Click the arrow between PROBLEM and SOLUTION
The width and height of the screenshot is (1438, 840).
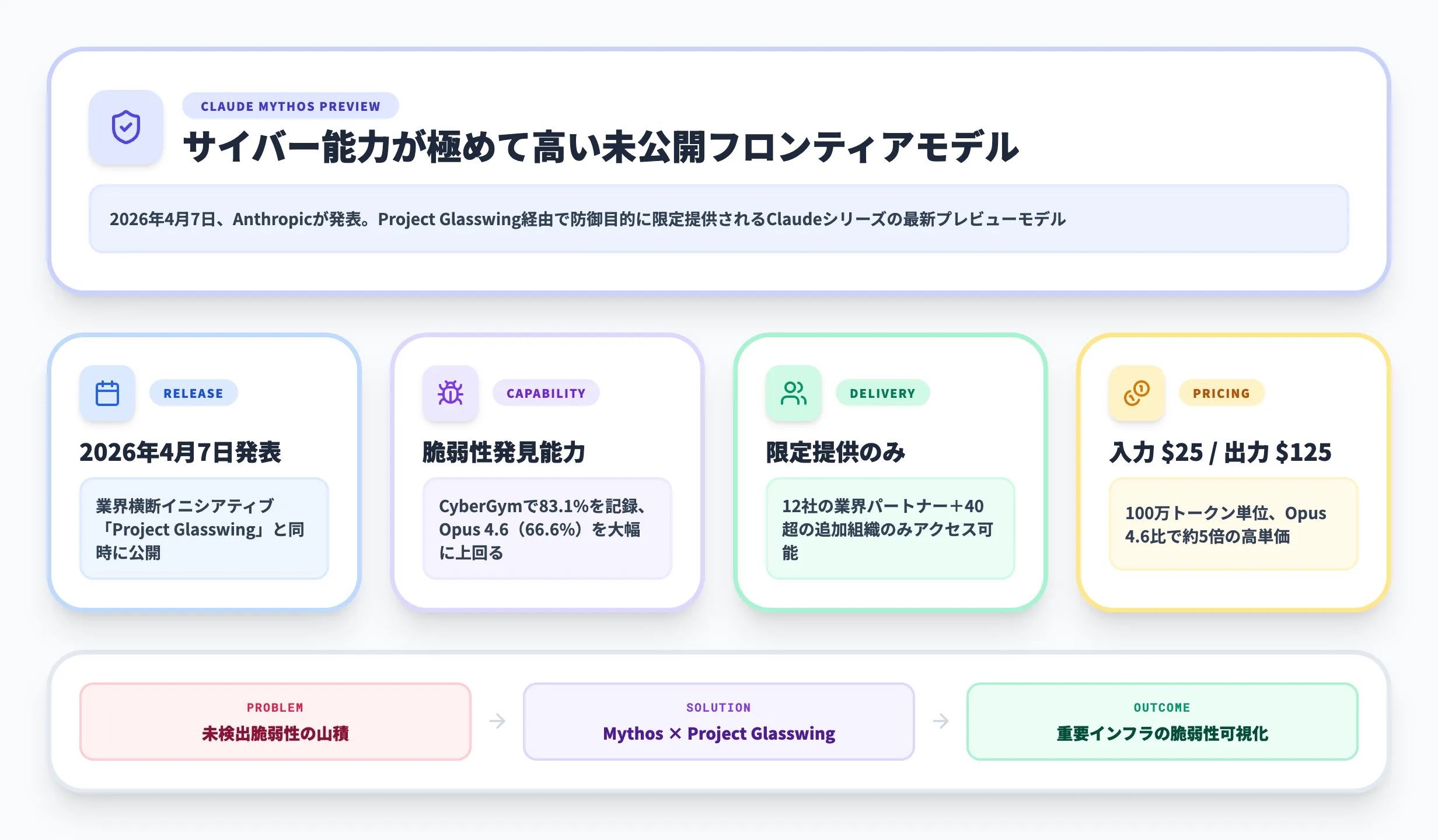(497, 722)
